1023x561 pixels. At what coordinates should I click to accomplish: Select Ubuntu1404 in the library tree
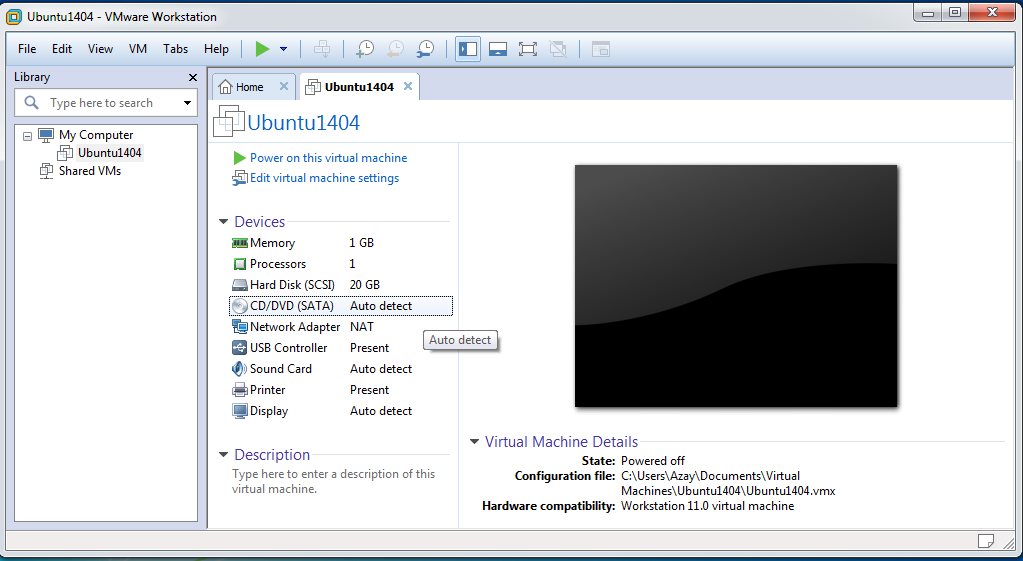click(110, 153)
